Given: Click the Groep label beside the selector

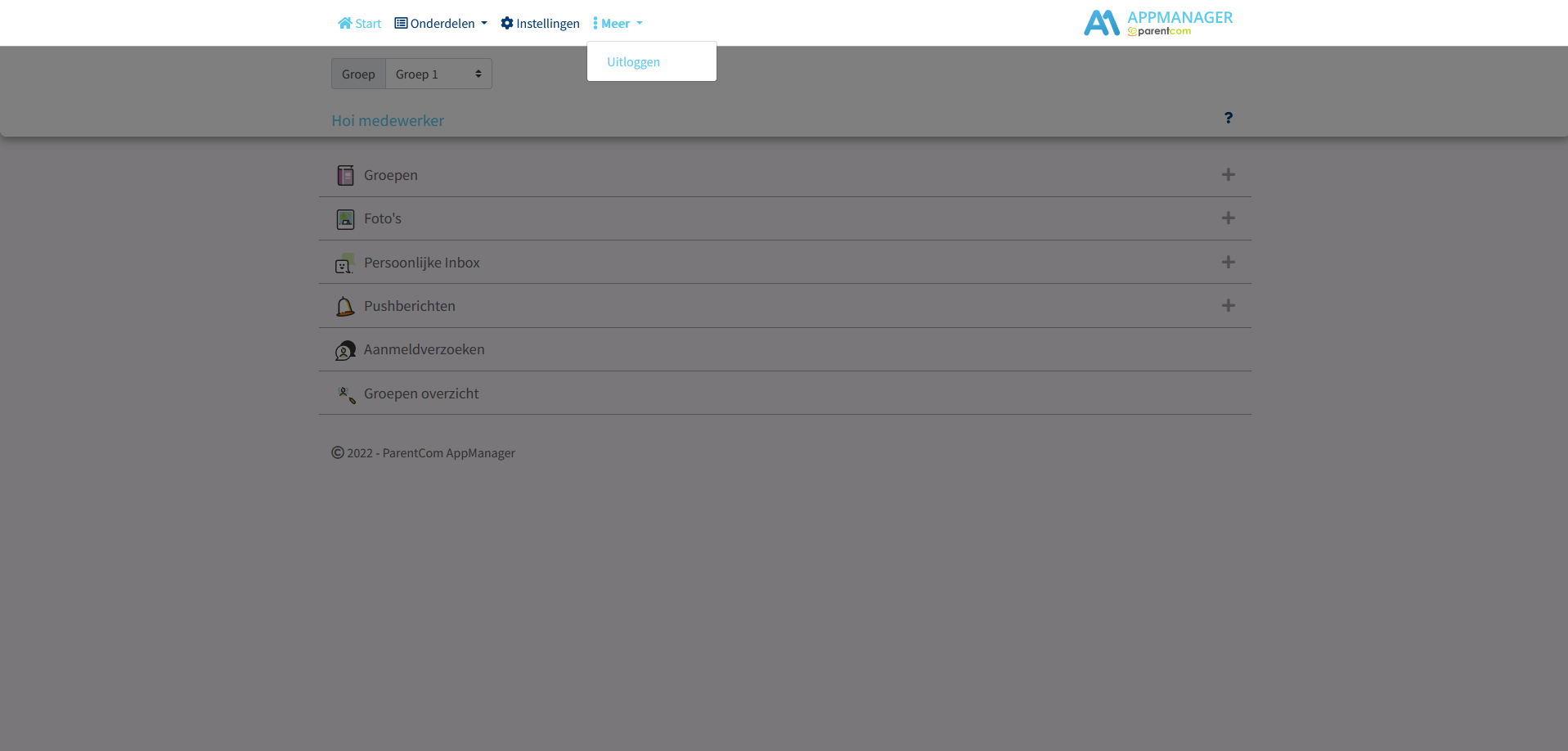Looking at the screenshot, I should pos(358,74).
